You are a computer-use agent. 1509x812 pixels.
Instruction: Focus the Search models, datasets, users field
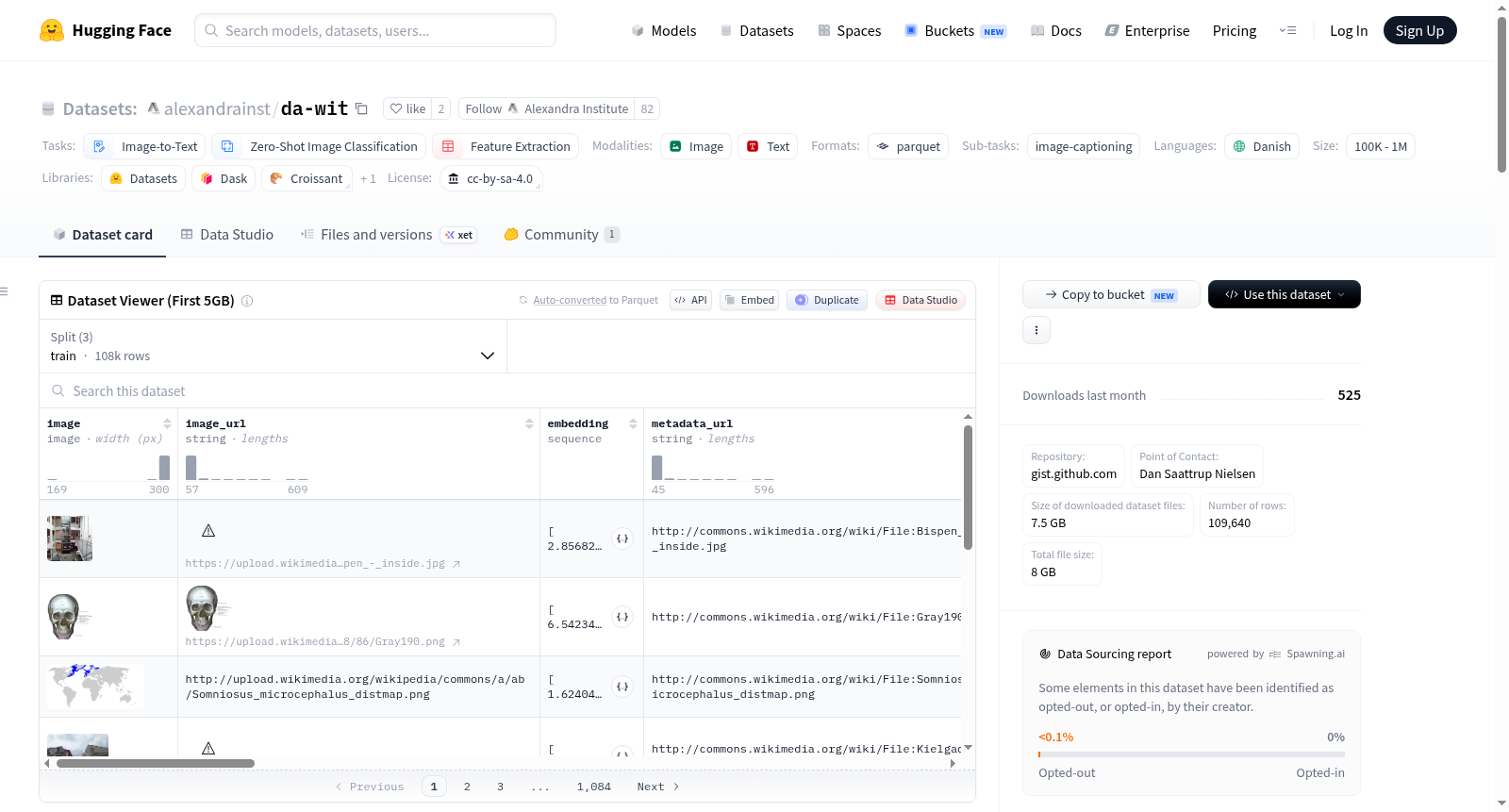click(x=375, y=30)
